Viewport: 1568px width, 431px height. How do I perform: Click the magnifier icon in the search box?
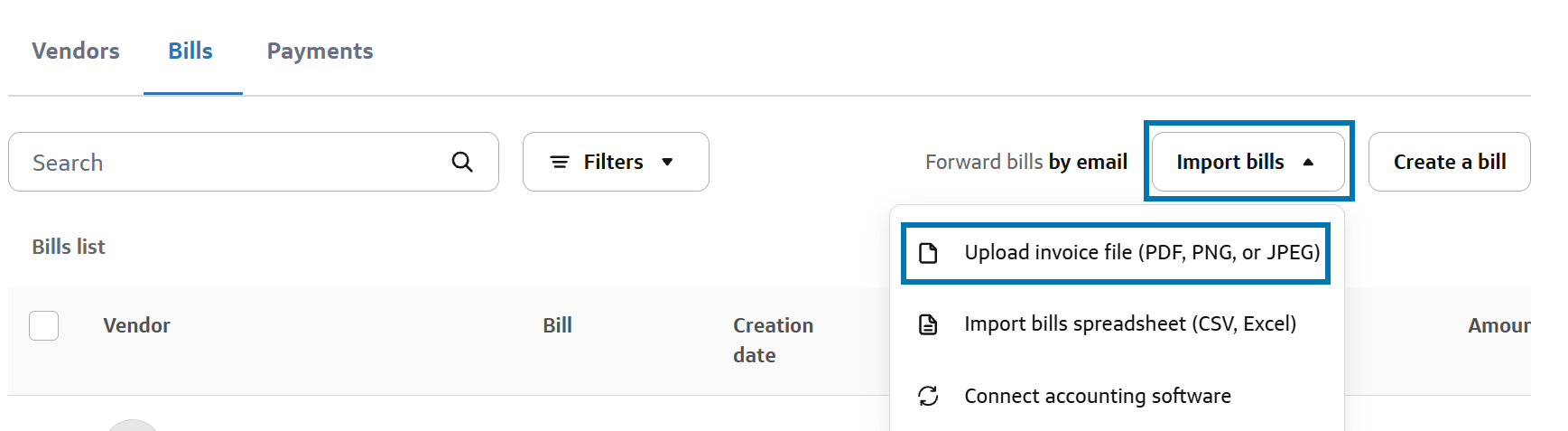click(462, 162)
